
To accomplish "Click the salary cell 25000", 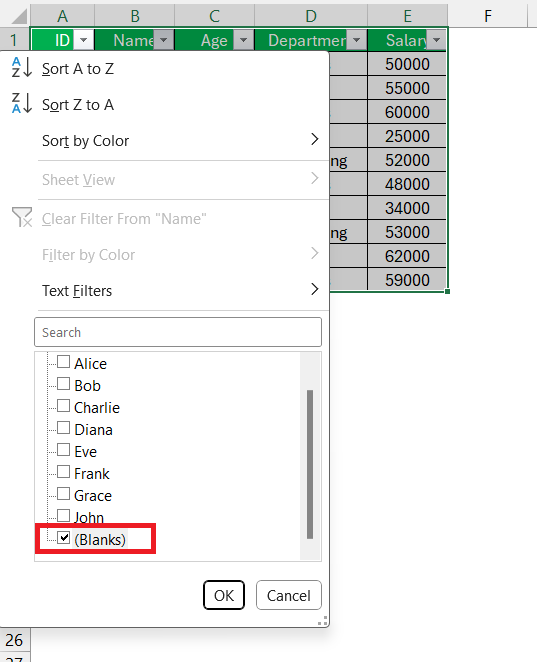I will [407, 136].
